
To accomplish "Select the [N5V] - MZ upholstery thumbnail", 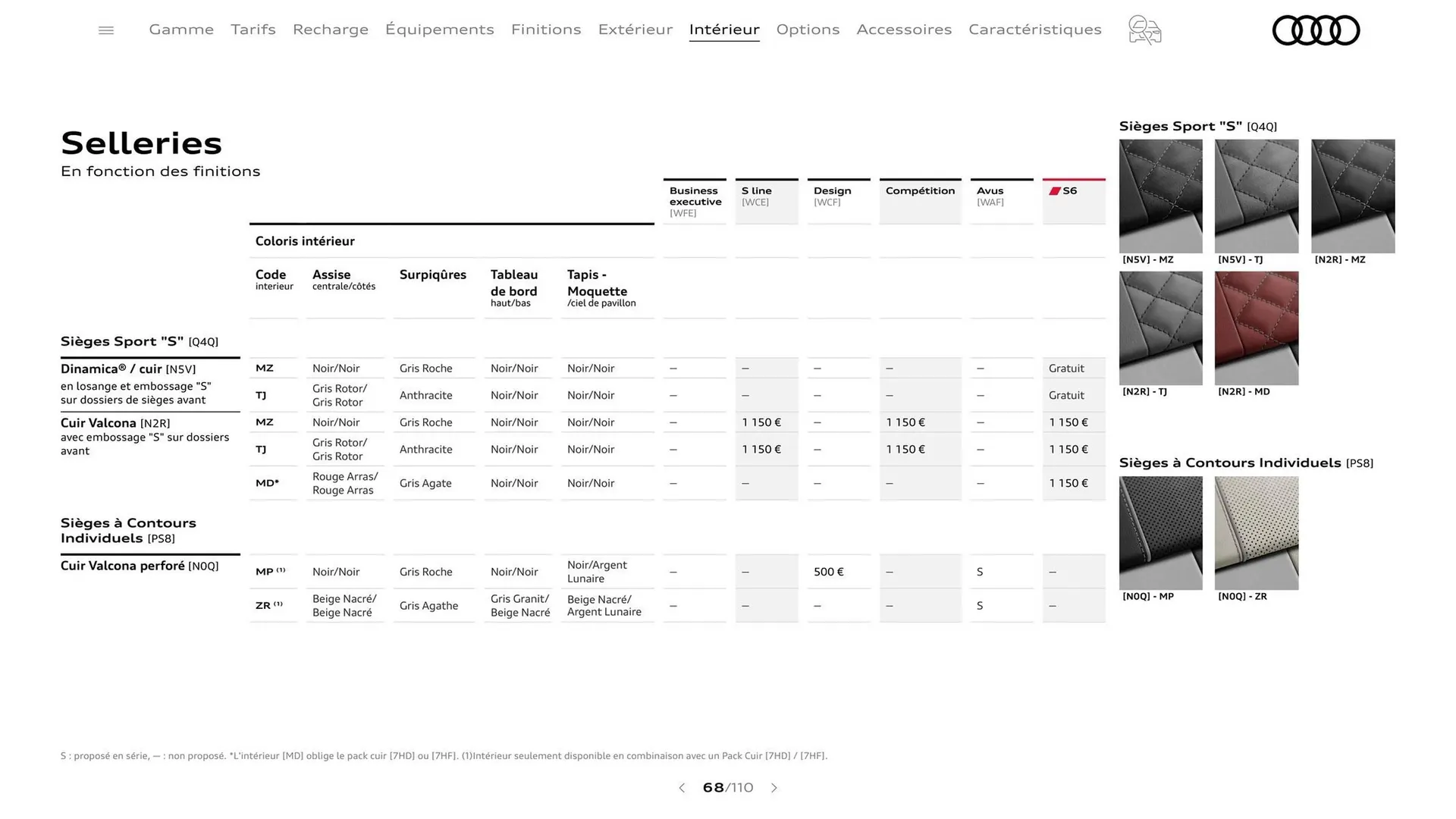I will 1160,196.
